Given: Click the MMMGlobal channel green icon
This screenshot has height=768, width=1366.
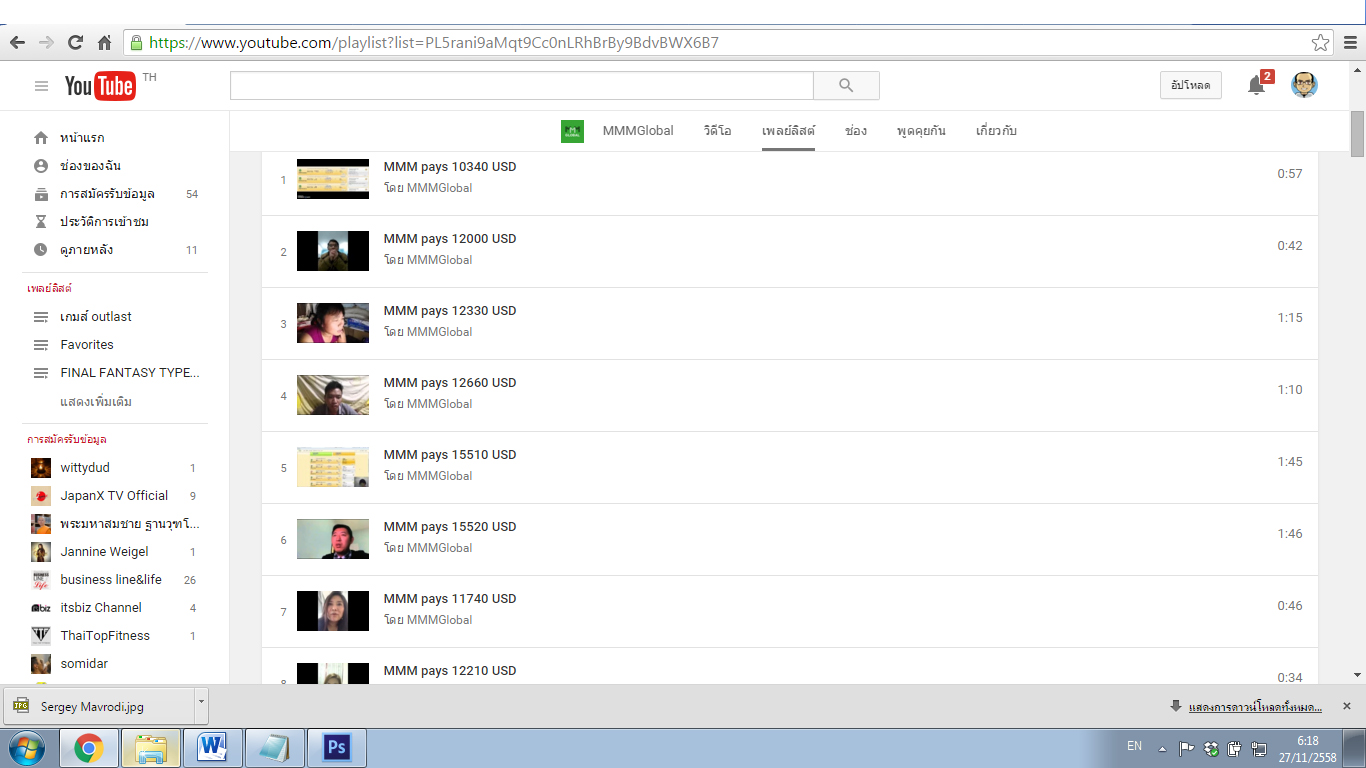Looking at the screenshot, I should click(572, 131).
